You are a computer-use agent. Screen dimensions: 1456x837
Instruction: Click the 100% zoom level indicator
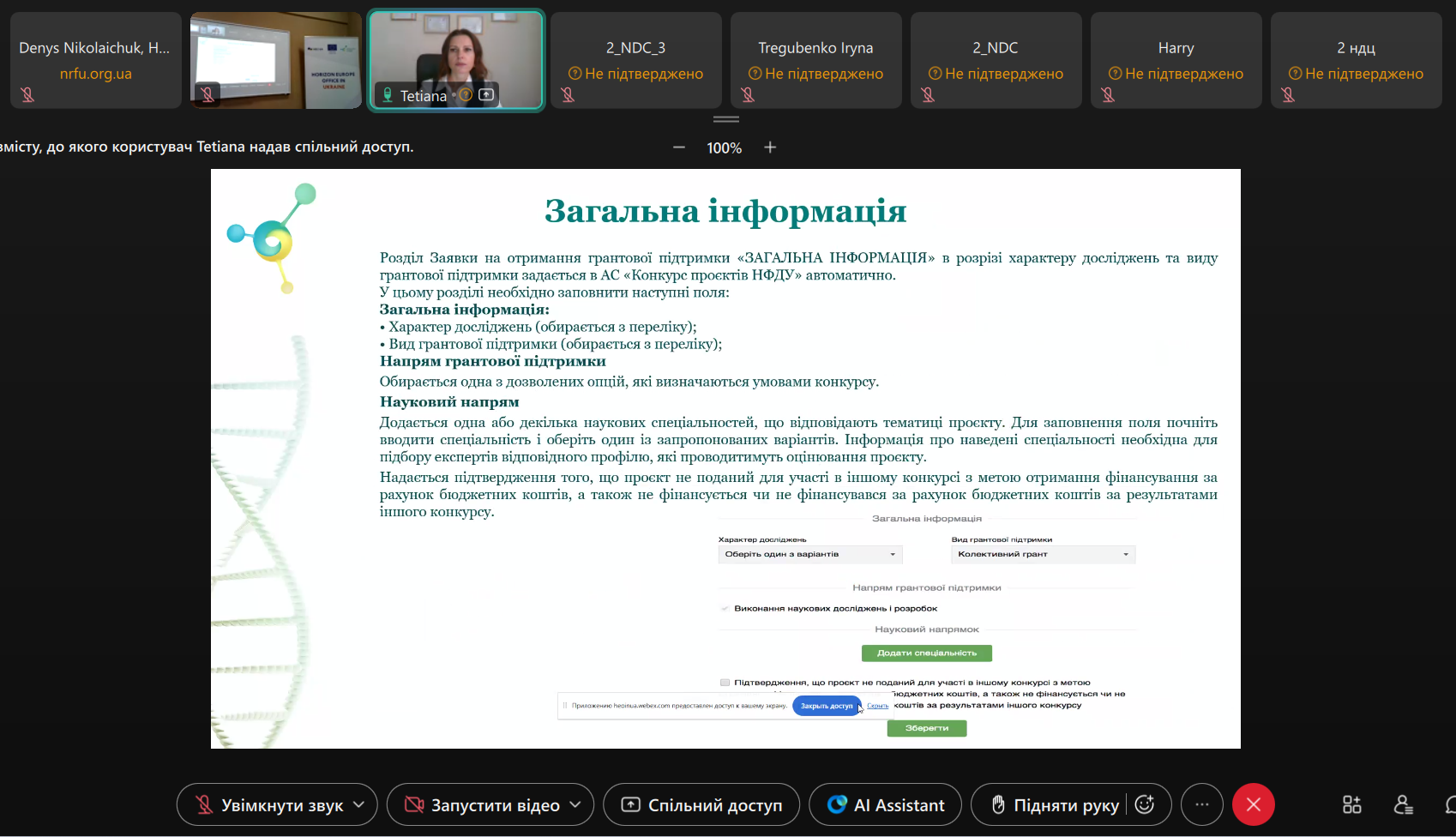point(724,148)
